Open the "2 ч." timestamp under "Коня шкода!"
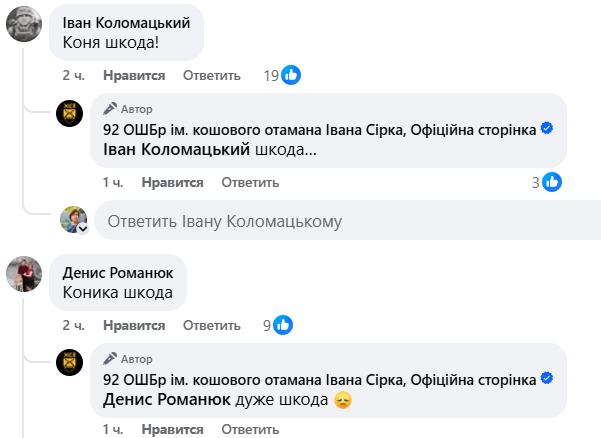 tap(73, 75)
